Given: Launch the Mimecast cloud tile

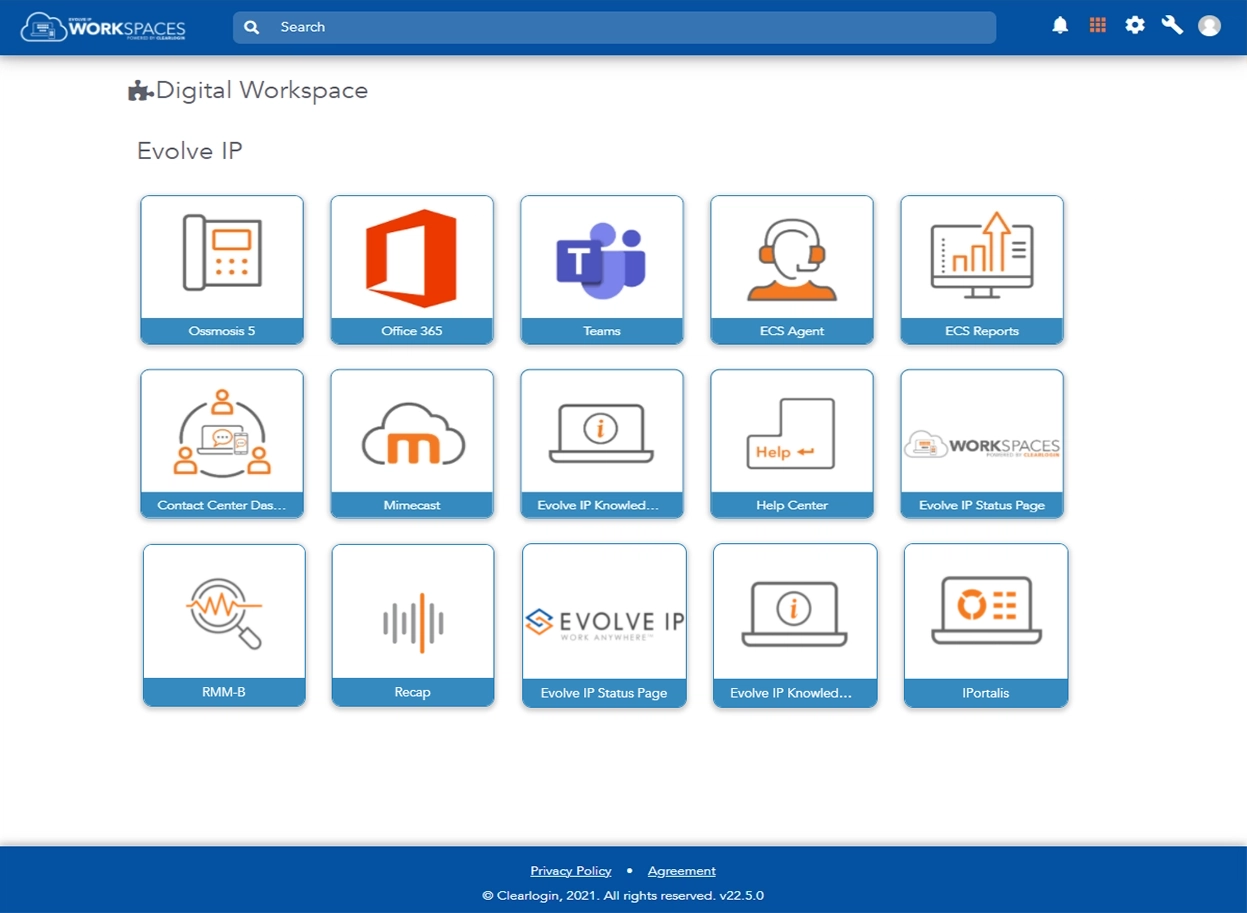Looking at the screenshot, I should click(412, 443).
